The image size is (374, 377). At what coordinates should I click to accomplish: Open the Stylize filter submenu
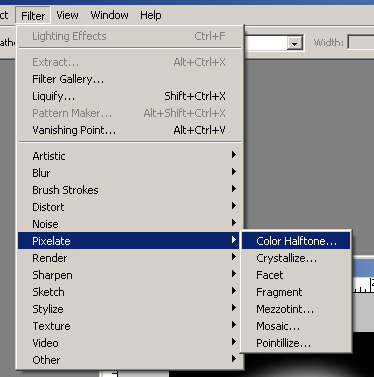(x=130, y=309)
